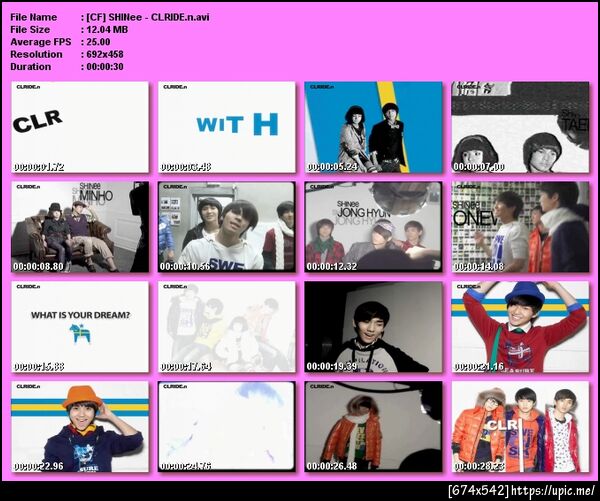This screenshot has height=501, width=600.
Task: Click the thumbnail timestamped 00:00:01.72
Action: point(80,127)
